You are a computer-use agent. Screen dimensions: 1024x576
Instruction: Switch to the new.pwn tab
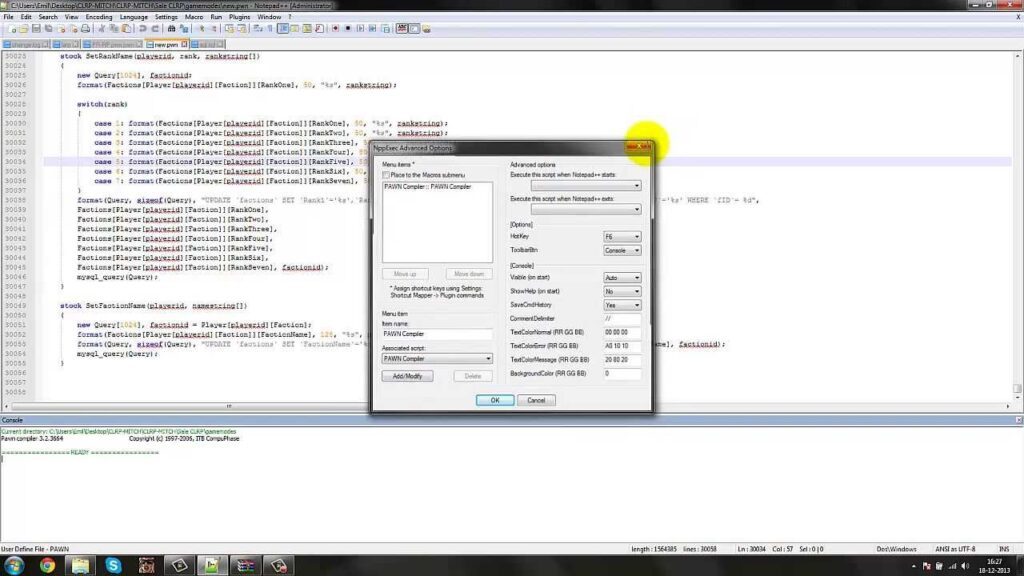pos(166,44)
